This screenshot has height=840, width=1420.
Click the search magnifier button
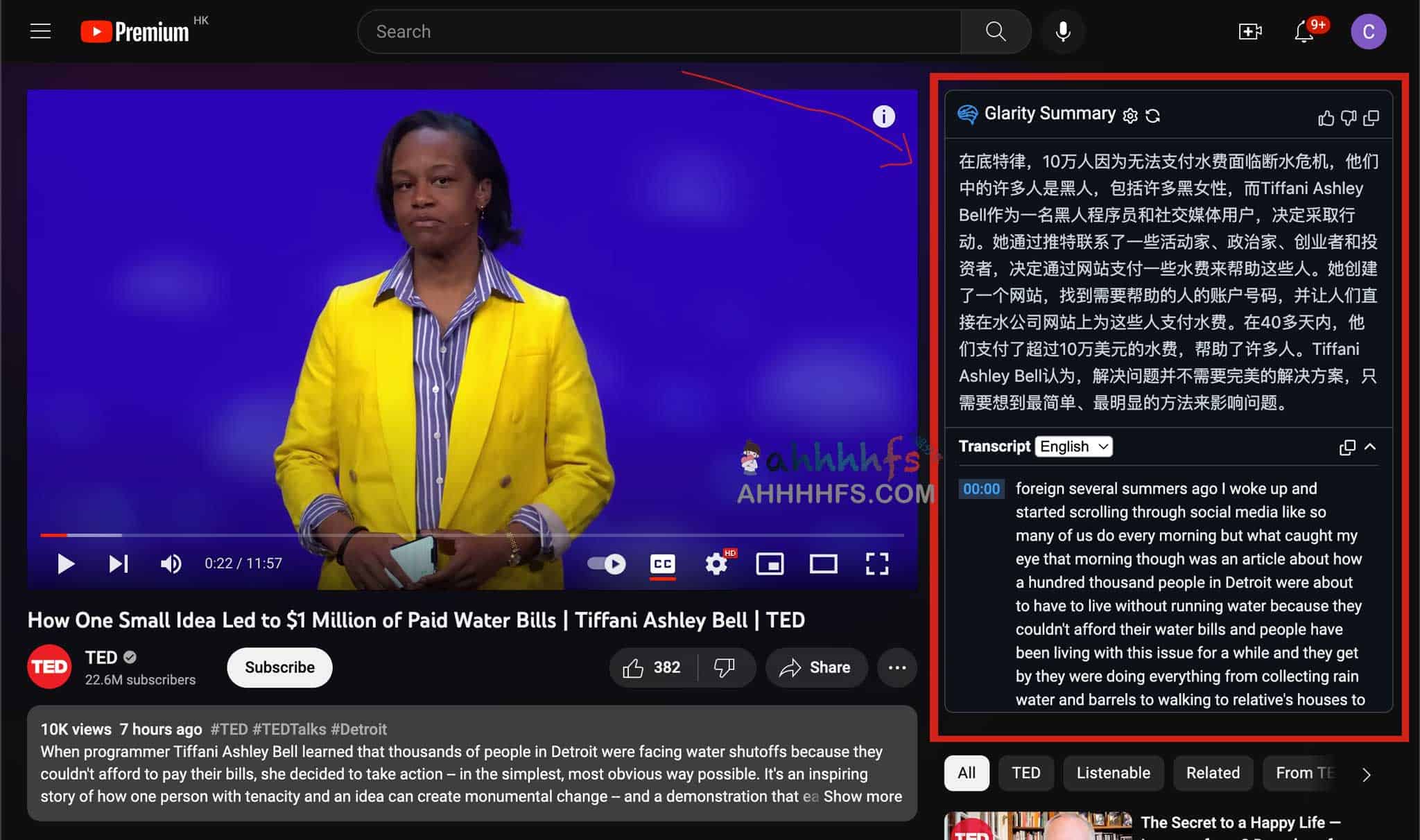click(996, 31)
